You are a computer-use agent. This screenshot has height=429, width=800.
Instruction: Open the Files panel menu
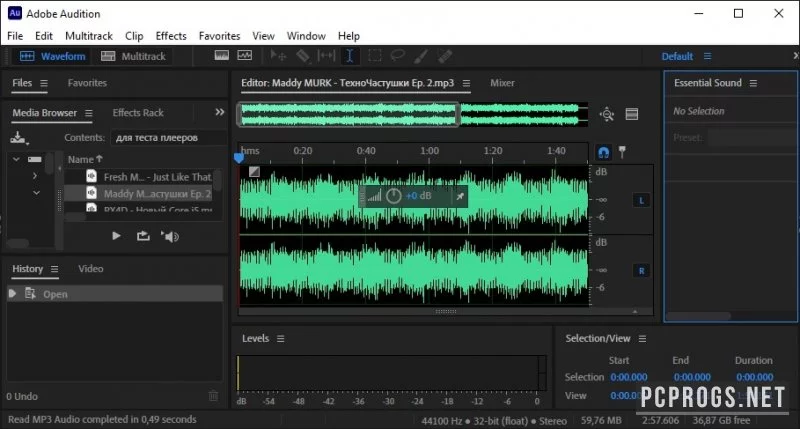click(x=44, y=83)
